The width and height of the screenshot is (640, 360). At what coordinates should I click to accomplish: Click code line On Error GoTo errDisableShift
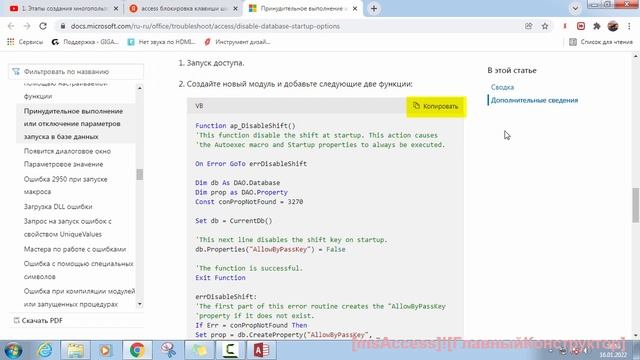click(x=251, y=164)
